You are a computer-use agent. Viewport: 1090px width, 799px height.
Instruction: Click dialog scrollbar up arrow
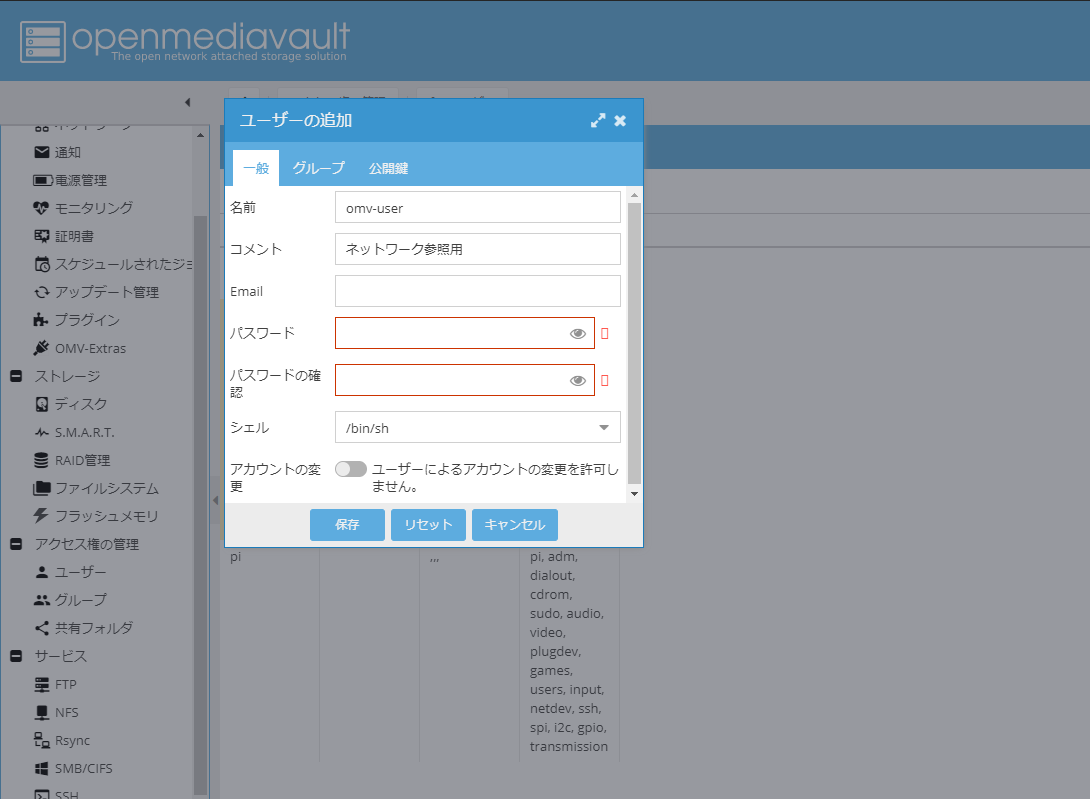click(x=634, y=195)
